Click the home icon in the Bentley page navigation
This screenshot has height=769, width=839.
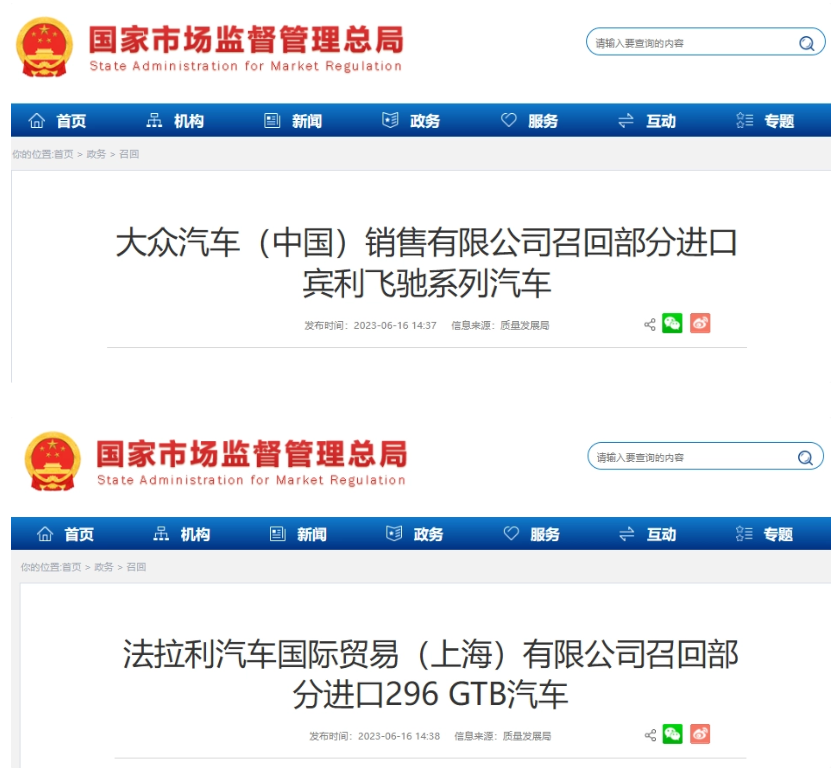pyautogui.click(x=37, y=120)
